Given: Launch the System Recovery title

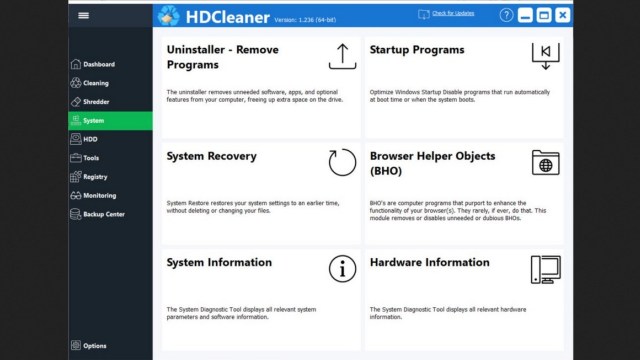Looking at the screenshot, I should (x=211, y=156).
